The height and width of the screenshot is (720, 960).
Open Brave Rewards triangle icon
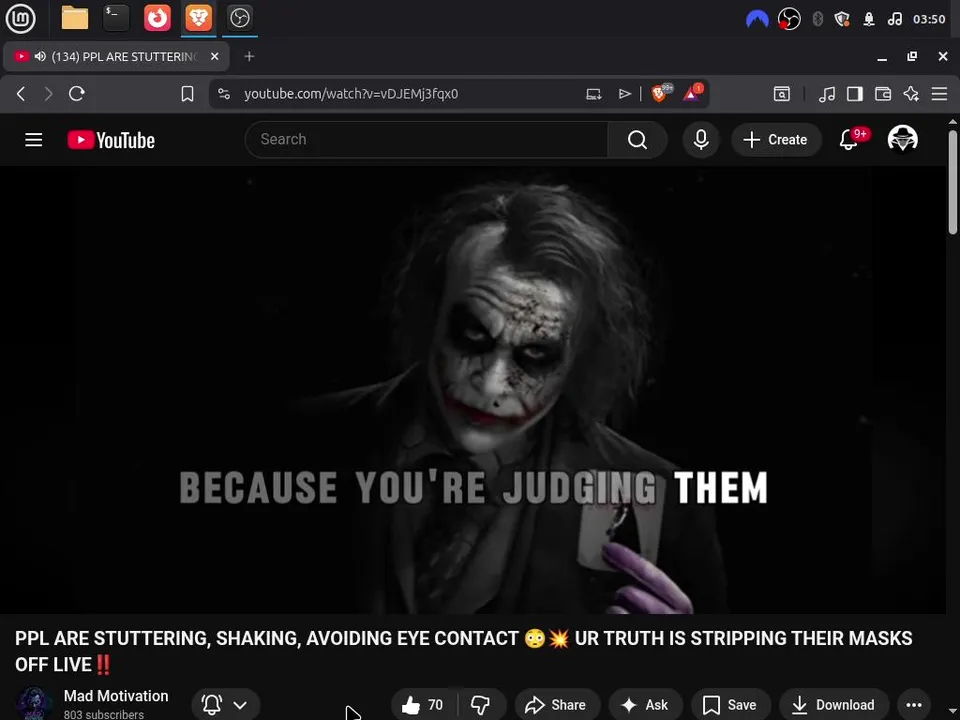pos(692,93)
